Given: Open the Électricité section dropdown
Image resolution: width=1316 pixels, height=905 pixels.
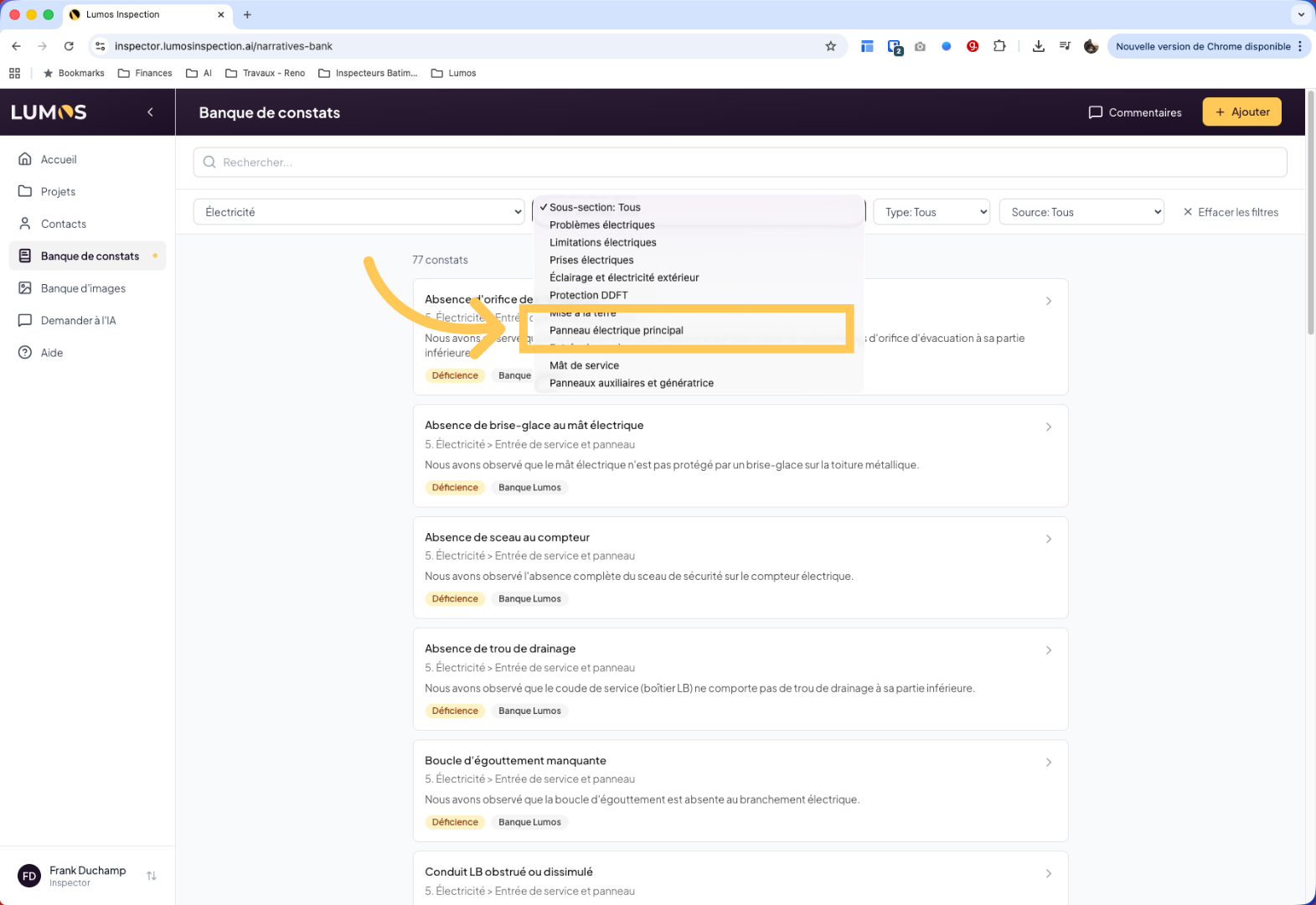Looking at the screenshot, I should point(359,212).
